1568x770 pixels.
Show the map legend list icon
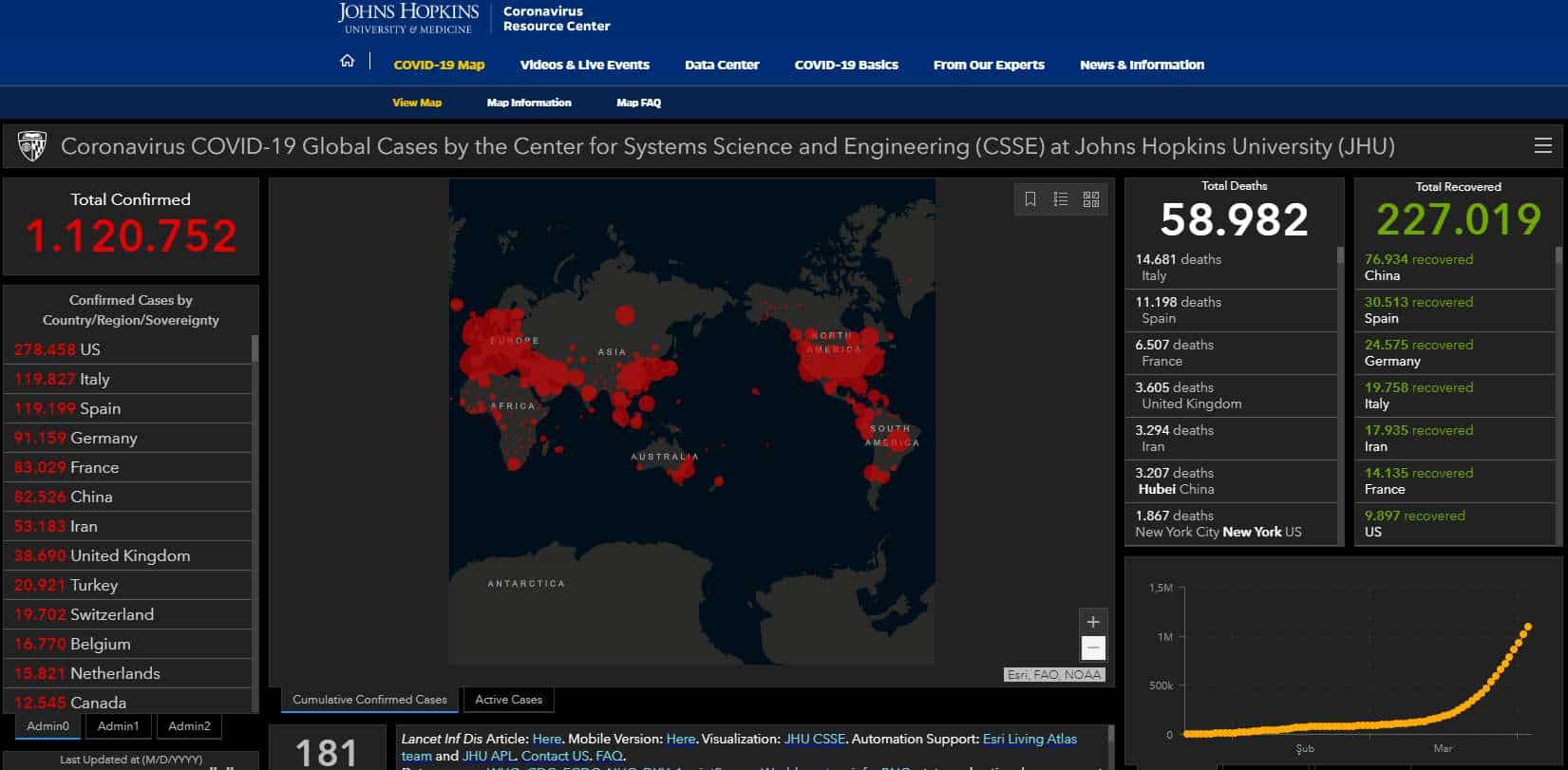1061,199
